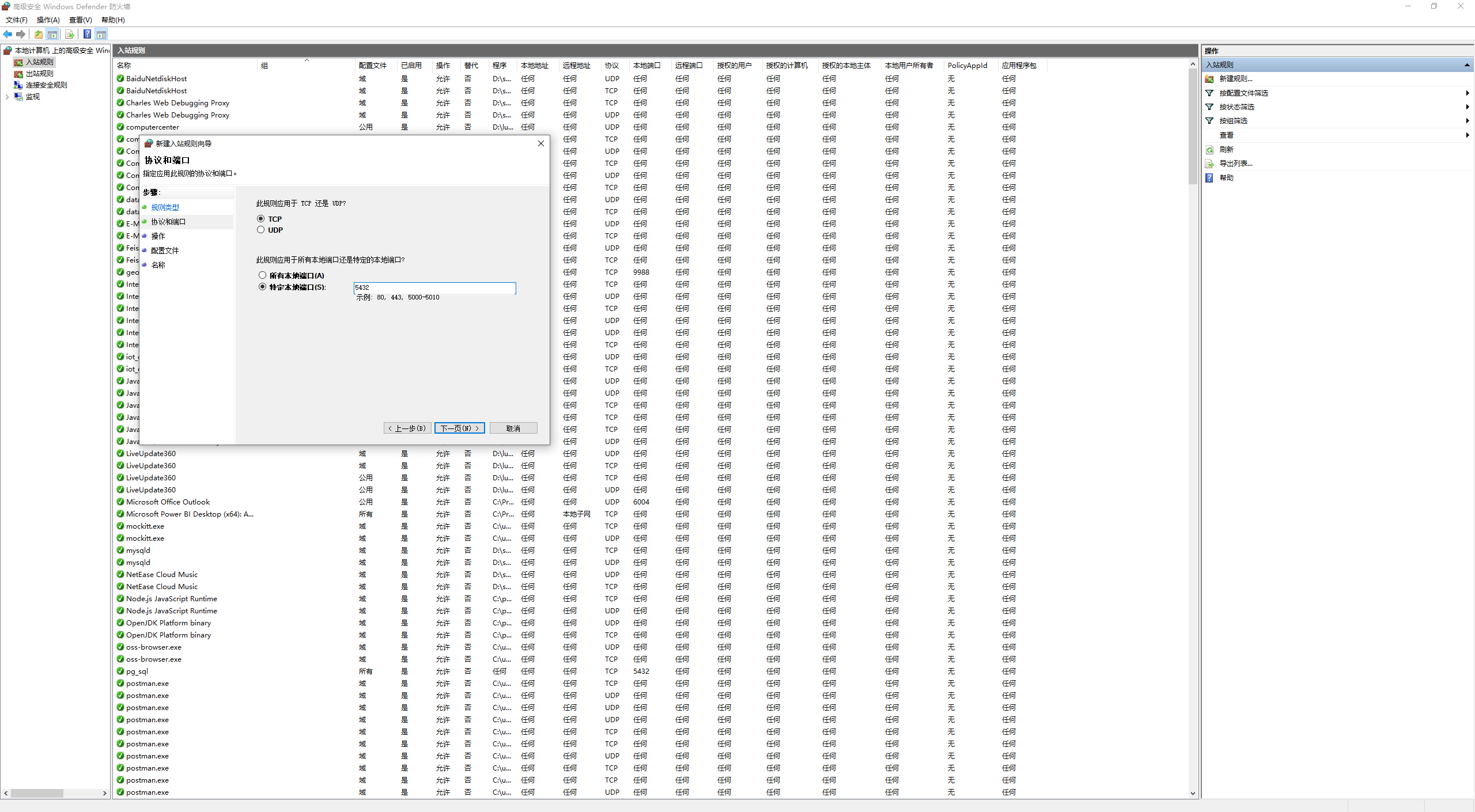Viewport: 1475px width, 812px height.
Task: Click 新建规则... icon in actions pane
Action: point(1209,79)
